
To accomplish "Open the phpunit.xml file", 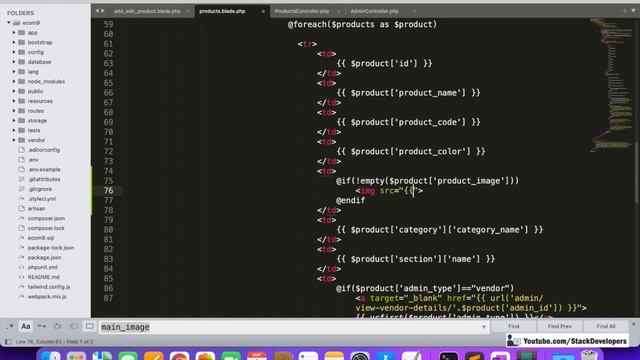I will (42, 267).
